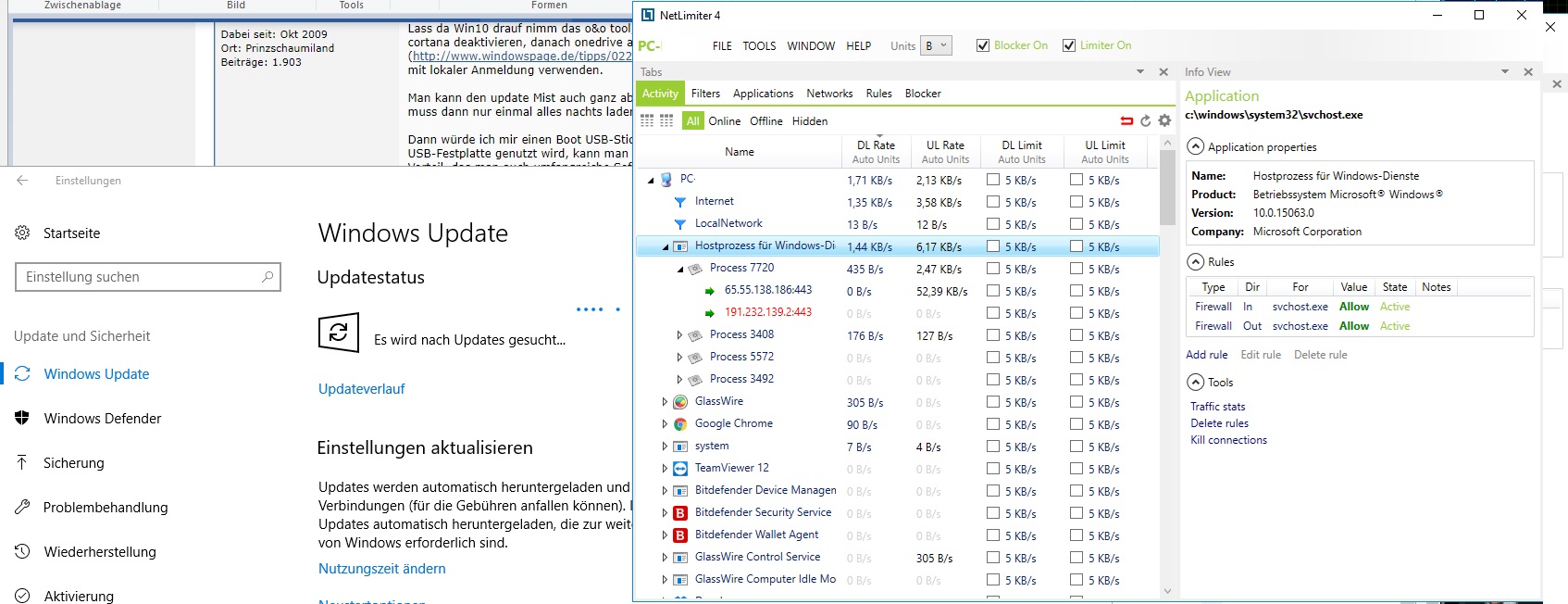Click the system process icon in activity list
Screen dimensions: 1568x604
(x=680, y=447)
